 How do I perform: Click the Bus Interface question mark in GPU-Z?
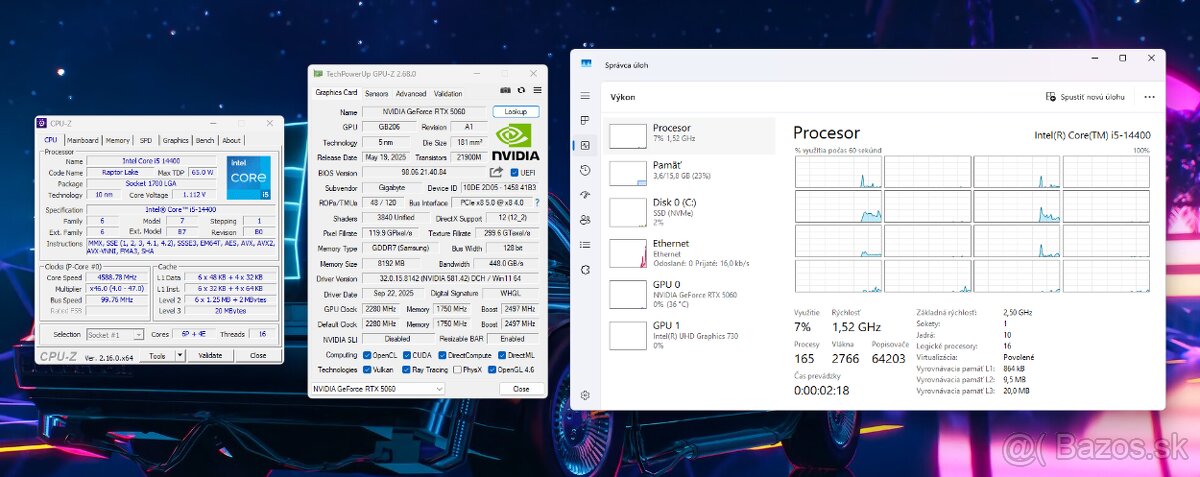537,203
